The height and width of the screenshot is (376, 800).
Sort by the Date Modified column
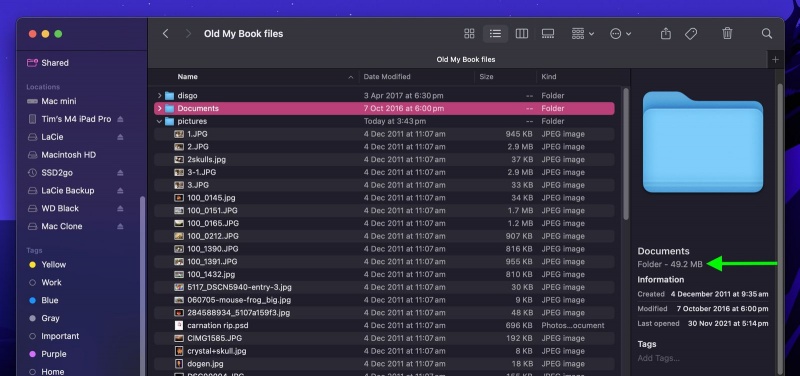[x=387, y=77]
